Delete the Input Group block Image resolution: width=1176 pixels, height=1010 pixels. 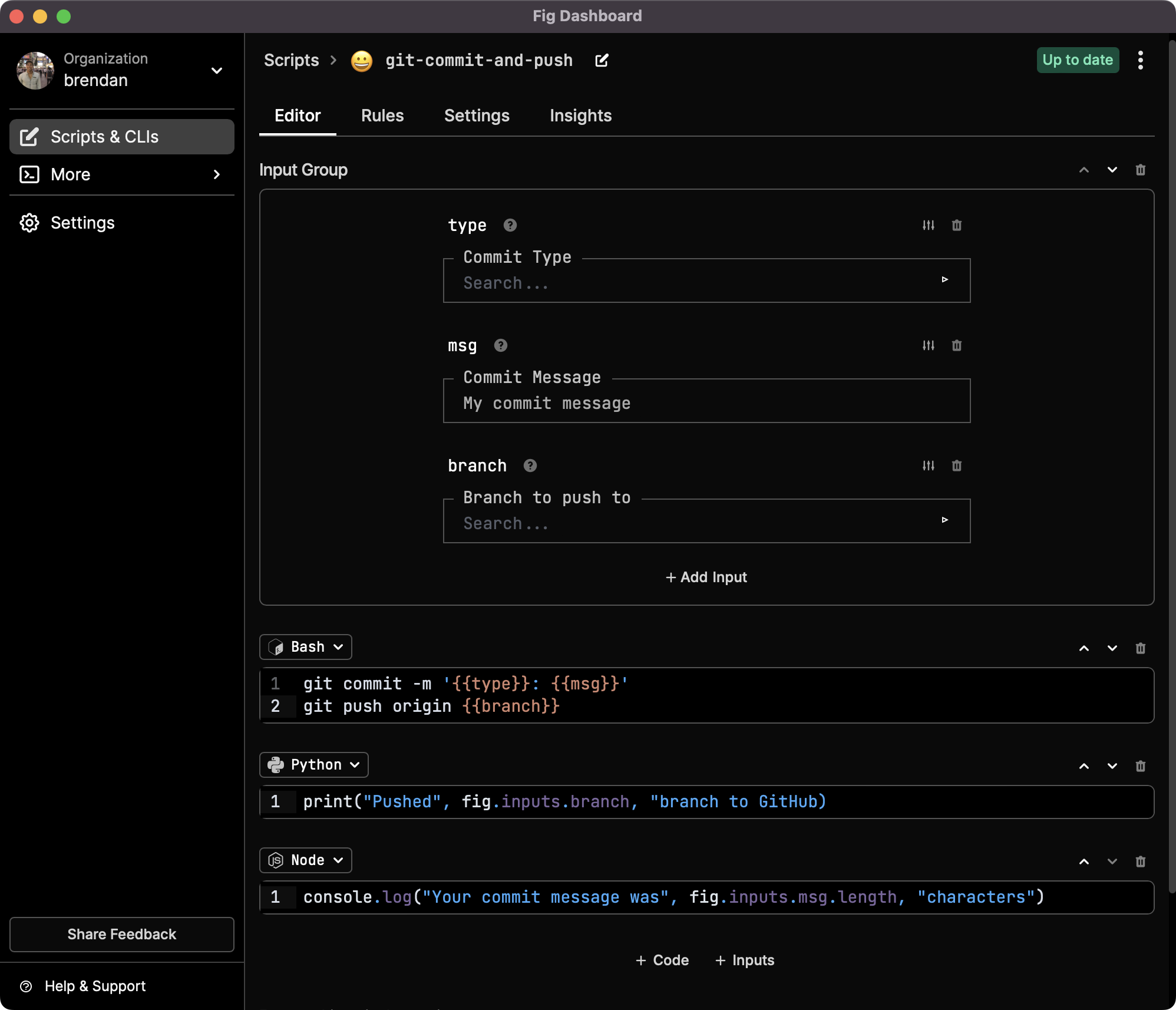click(1140, 170)
